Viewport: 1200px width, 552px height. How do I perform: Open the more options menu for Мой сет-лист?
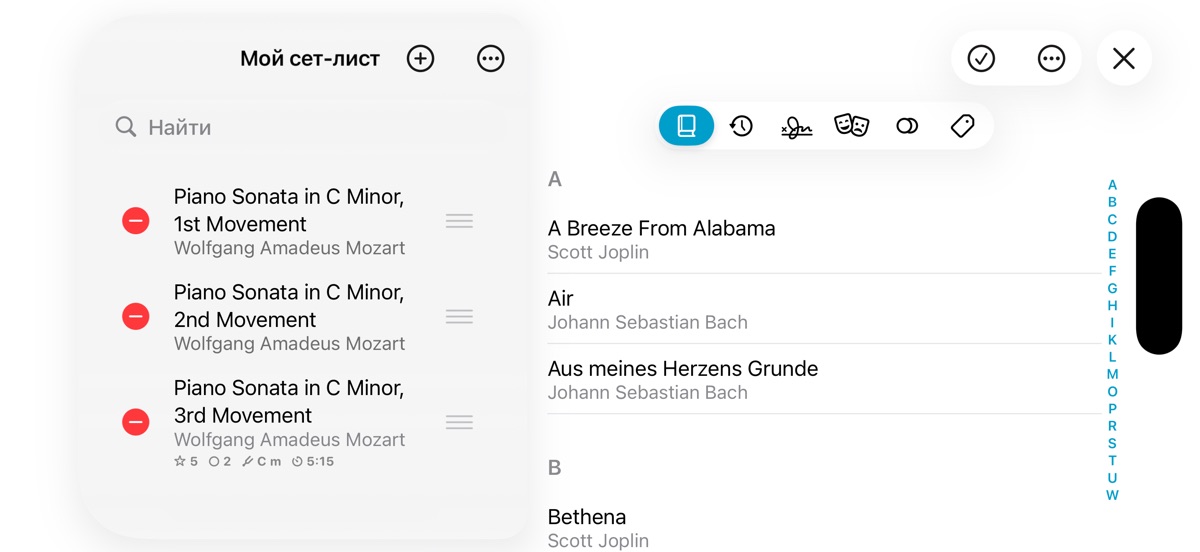(490, 59)
